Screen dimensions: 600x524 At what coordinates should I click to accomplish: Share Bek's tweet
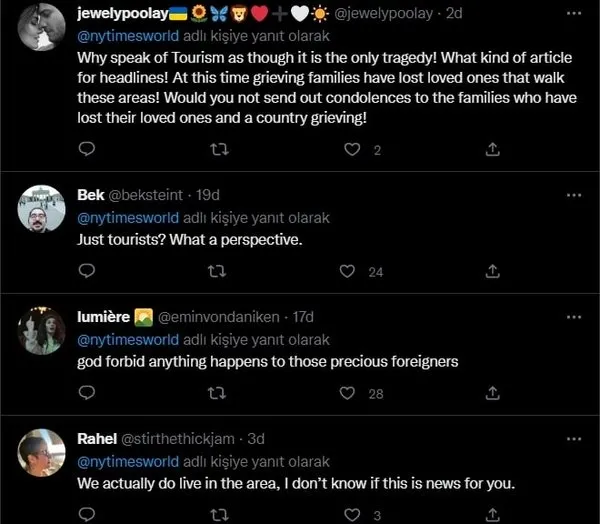pyautogui.click(x=492, y=271)
